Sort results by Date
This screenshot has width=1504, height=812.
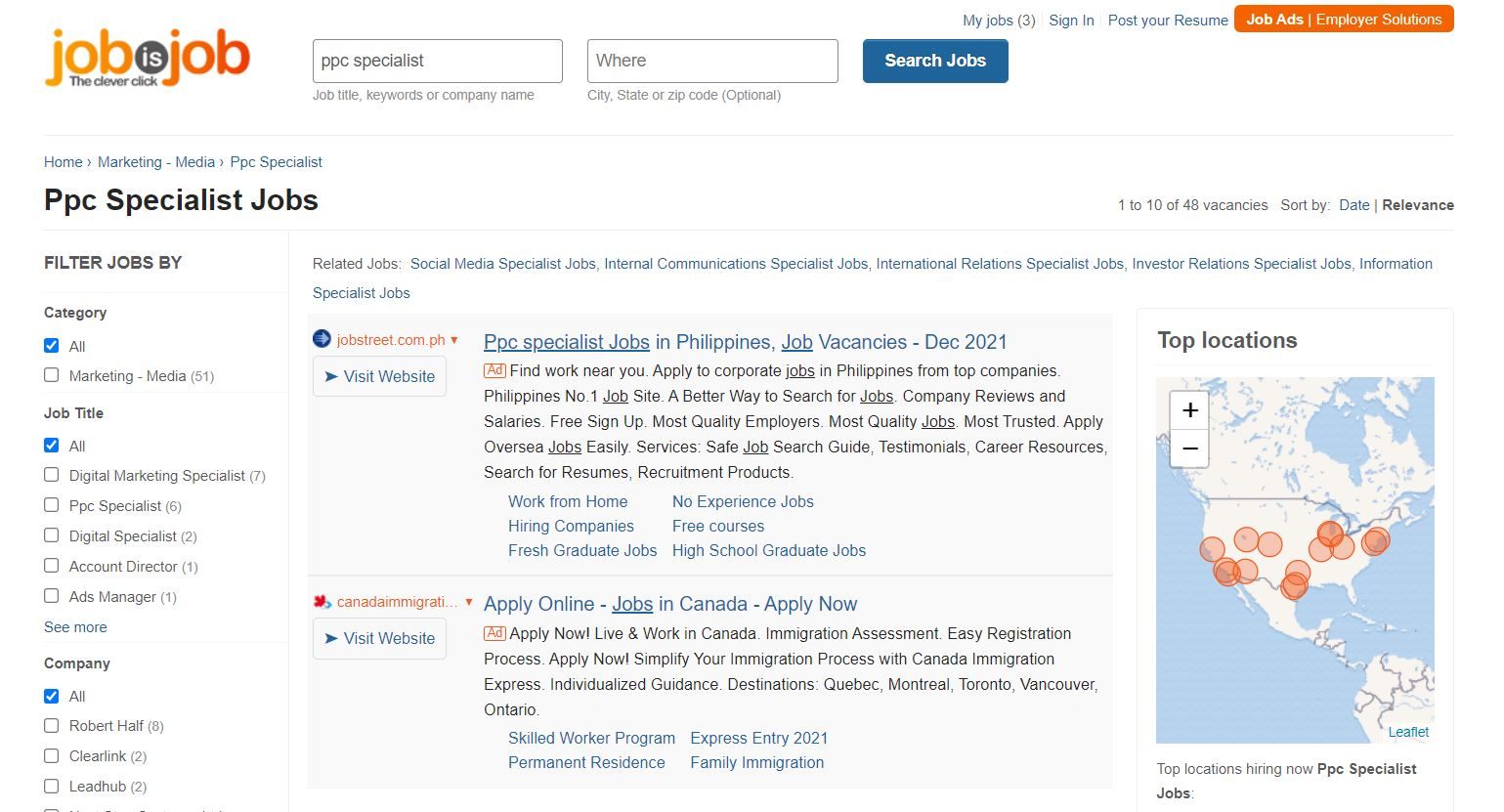point(1354,205)
